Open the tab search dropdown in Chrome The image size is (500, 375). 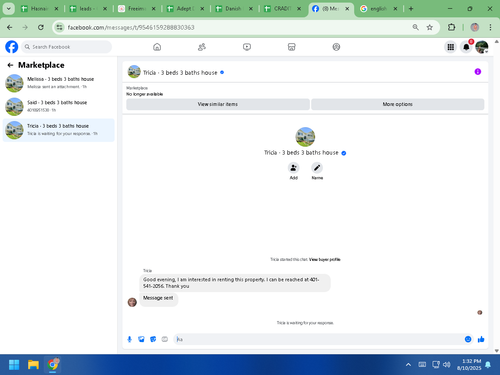9,9
